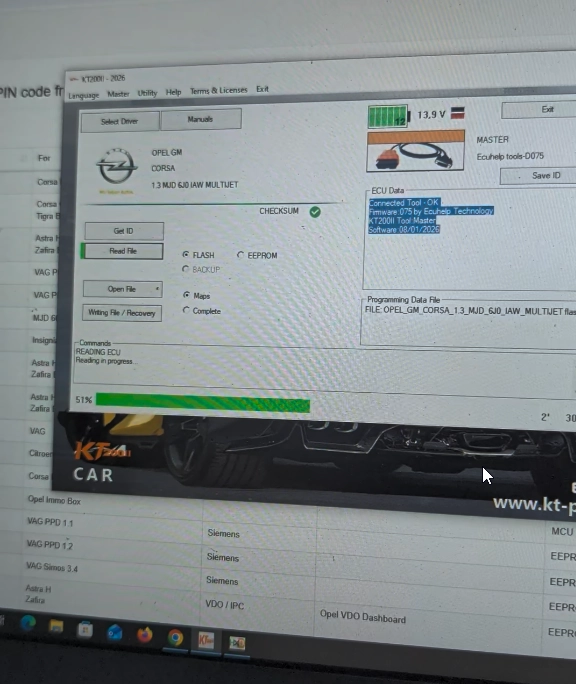Screen dimensions: 576x684
Task: Click the green battery voltage indicator
Action: tap(388, 116)
